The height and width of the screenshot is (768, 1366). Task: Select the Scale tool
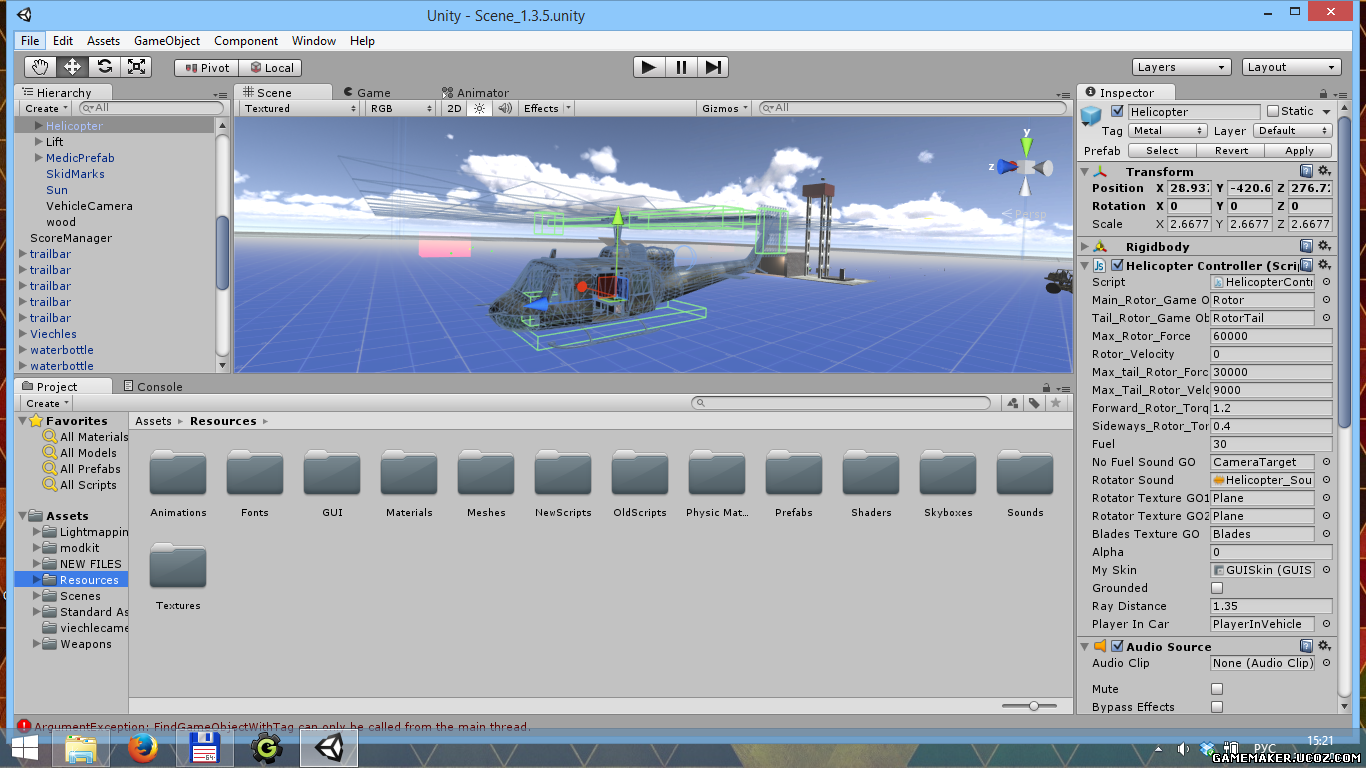point(137,67)
